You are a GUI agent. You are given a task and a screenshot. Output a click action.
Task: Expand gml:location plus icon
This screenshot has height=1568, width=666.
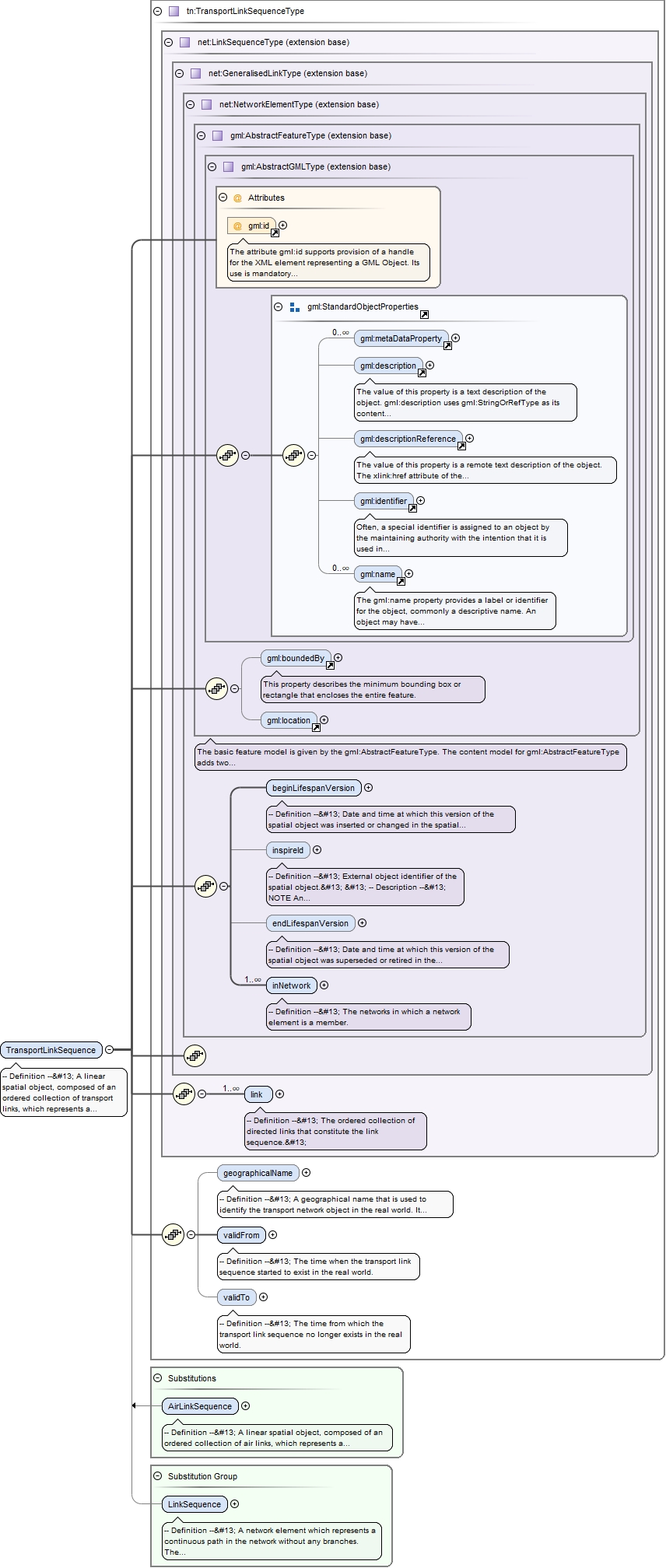(x=324, y=720)
